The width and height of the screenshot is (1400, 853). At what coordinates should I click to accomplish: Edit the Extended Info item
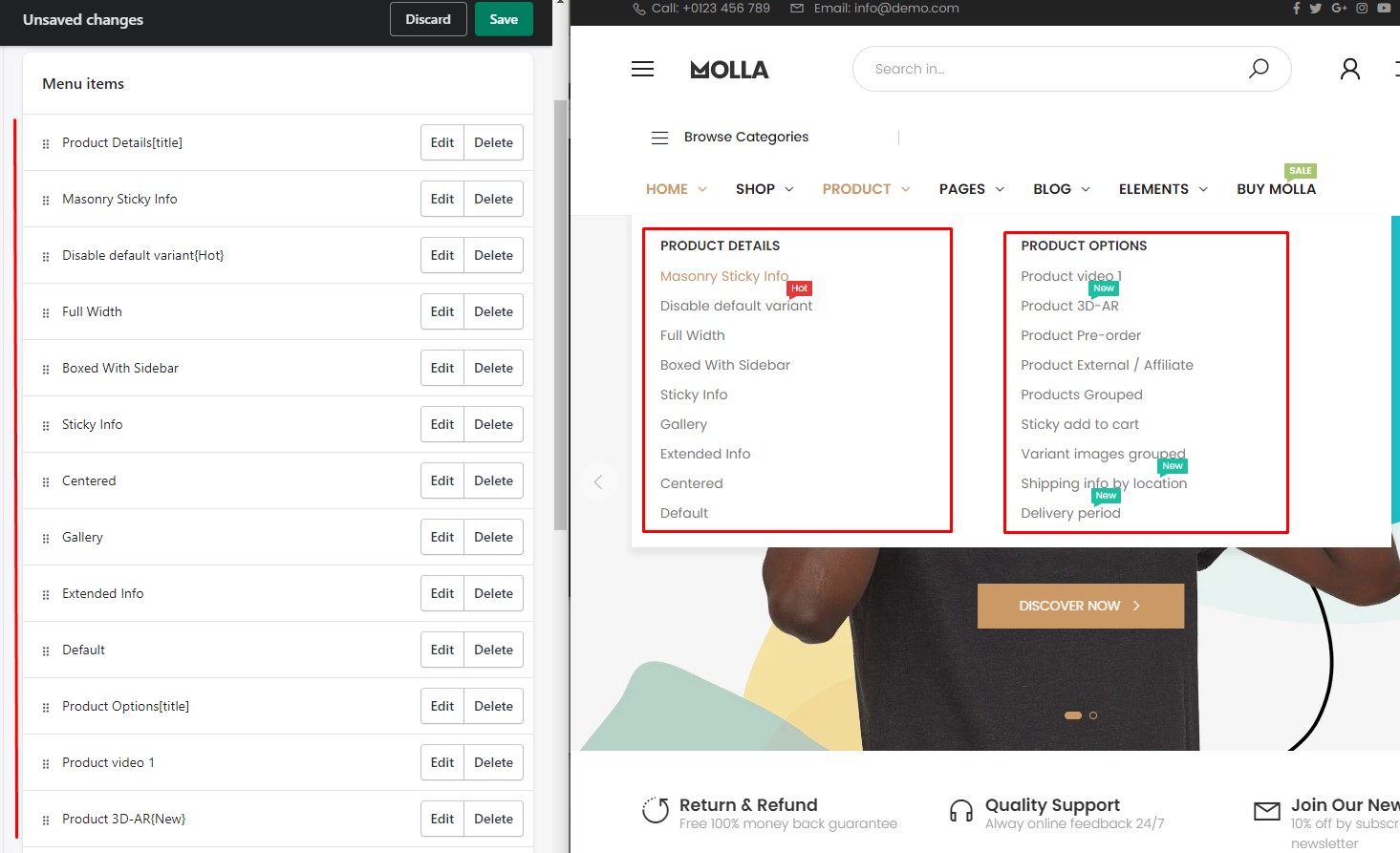[442, 593]
